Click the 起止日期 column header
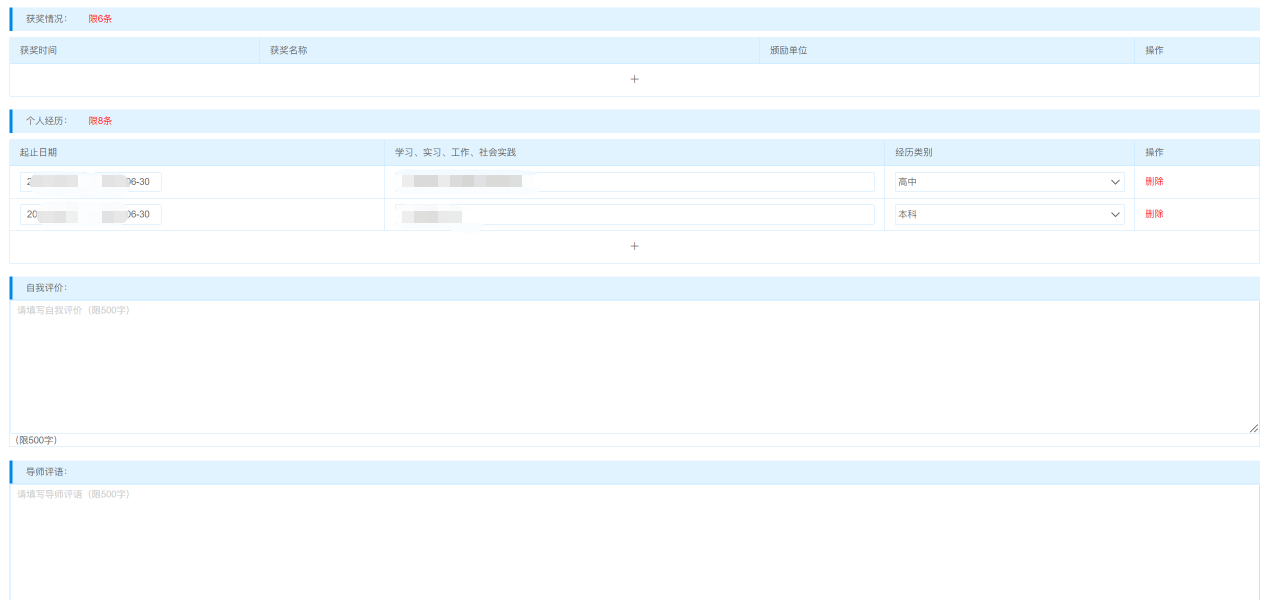 click(x=38, y=152)
